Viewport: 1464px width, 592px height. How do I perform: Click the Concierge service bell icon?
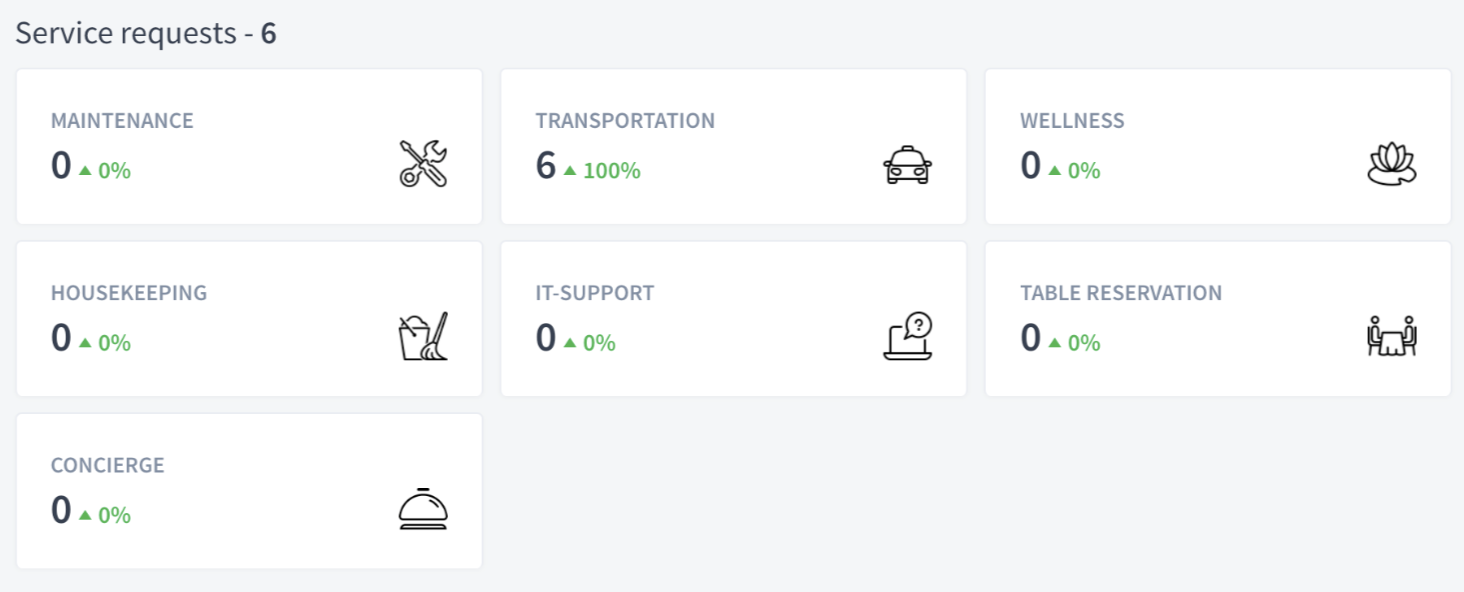(423, 509)
